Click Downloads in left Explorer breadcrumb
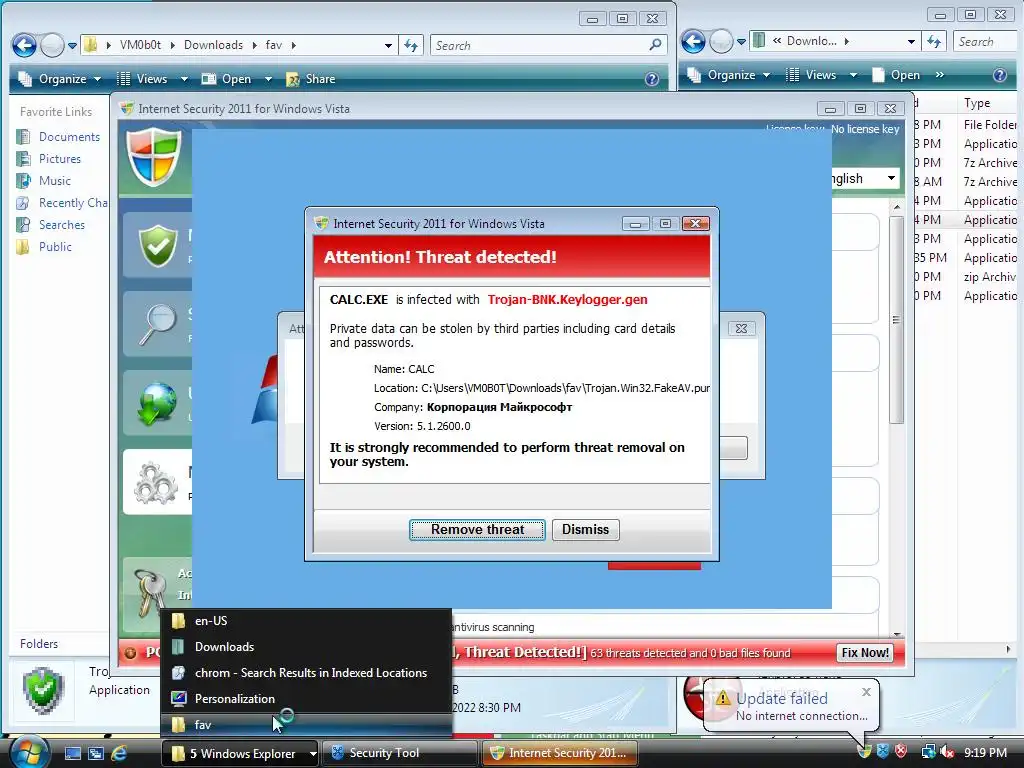Image resolution: width=1024 pixels, height=768 pixels. (x=213, y=45)
